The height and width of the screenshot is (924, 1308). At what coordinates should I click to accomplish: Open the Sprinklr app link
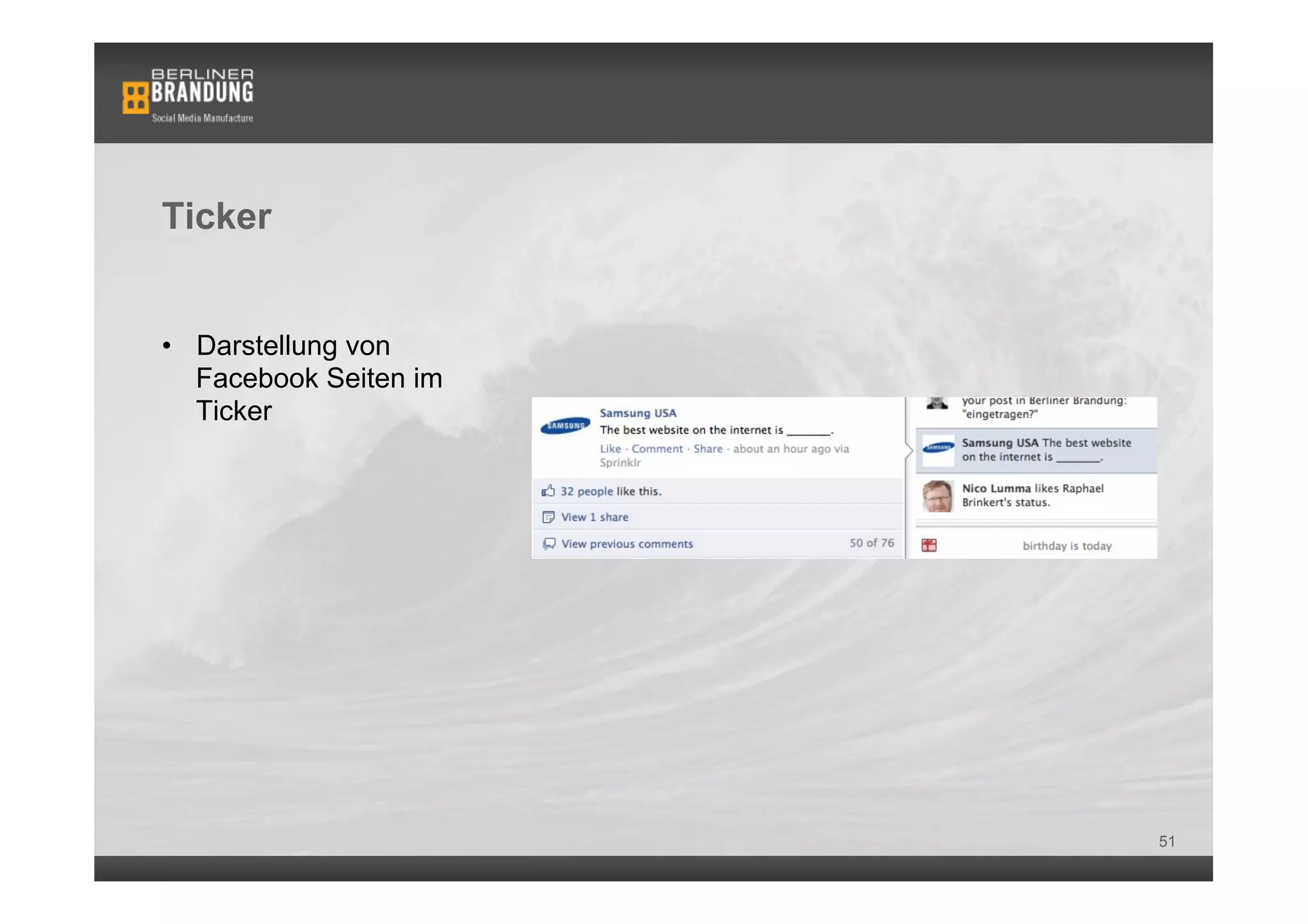[620, 463]
